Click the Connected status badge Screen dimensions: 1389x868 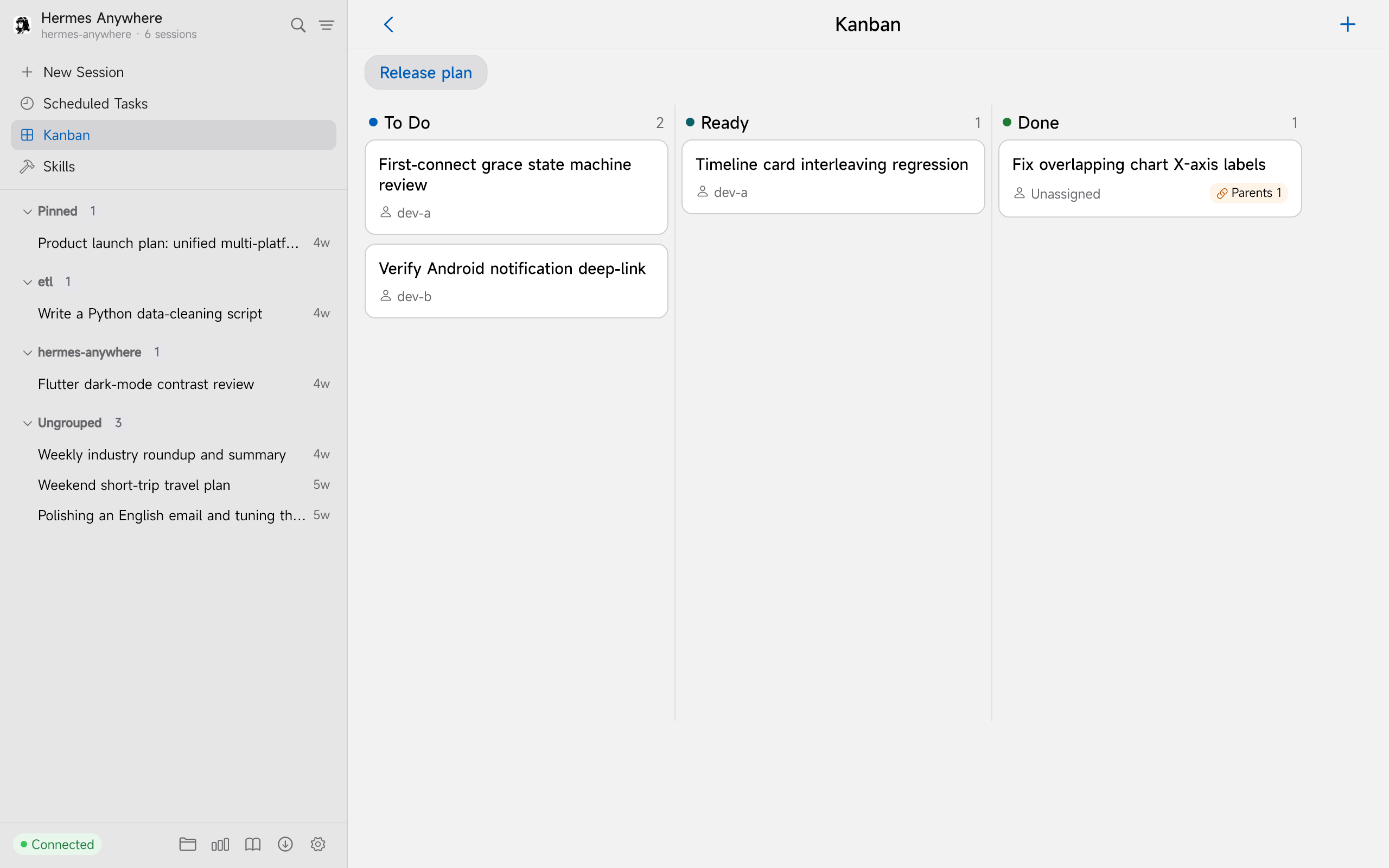tap(58, 844)
